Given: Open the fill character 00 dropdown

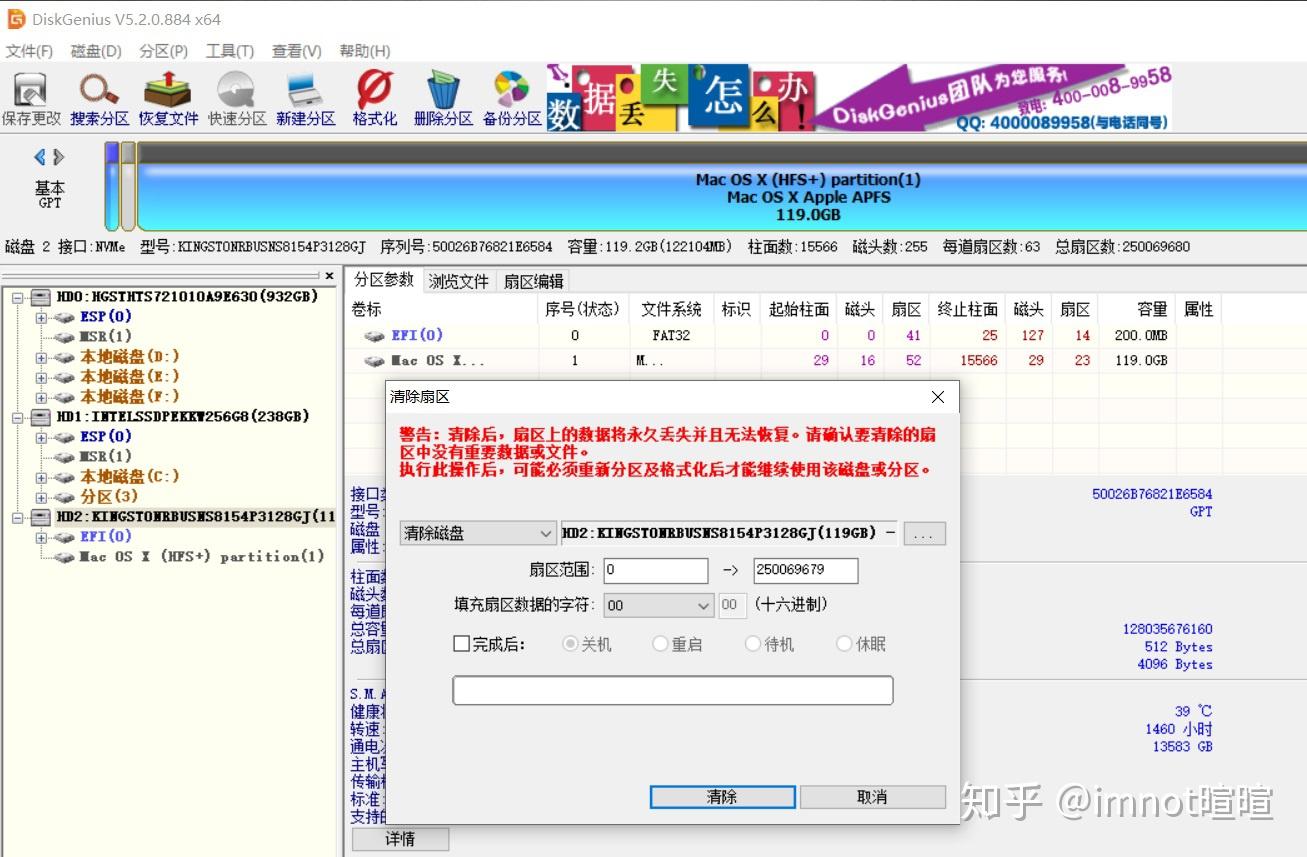Looking at the screenshot, I should point(658,605).
